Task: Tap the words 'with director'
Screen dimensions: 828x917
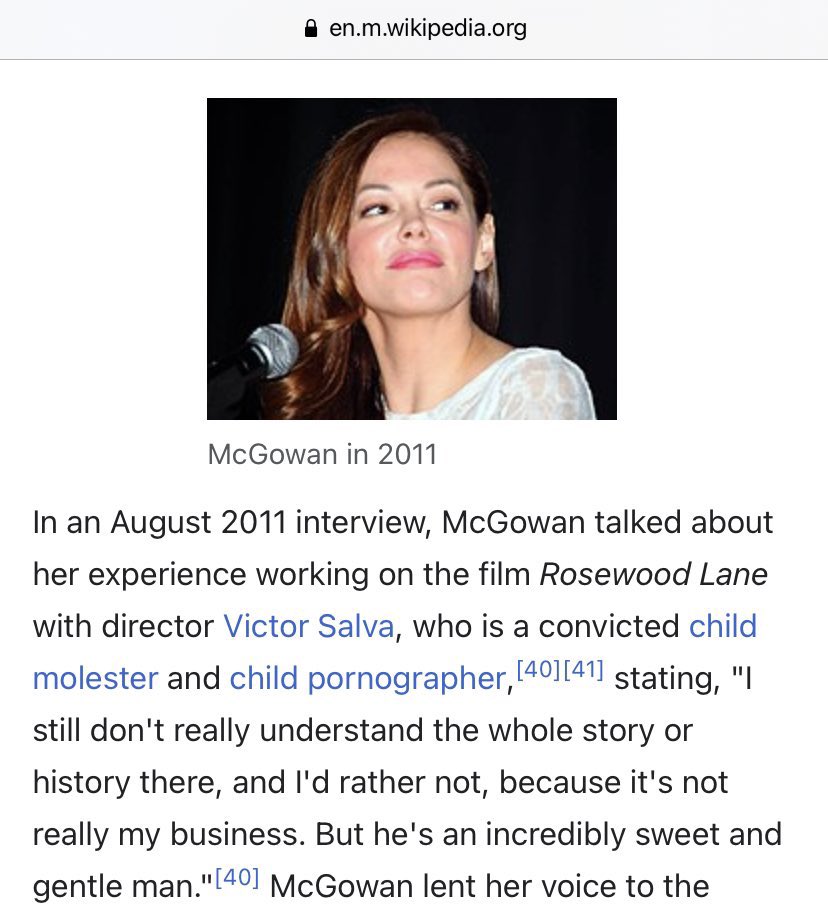Action: [123, 626]
